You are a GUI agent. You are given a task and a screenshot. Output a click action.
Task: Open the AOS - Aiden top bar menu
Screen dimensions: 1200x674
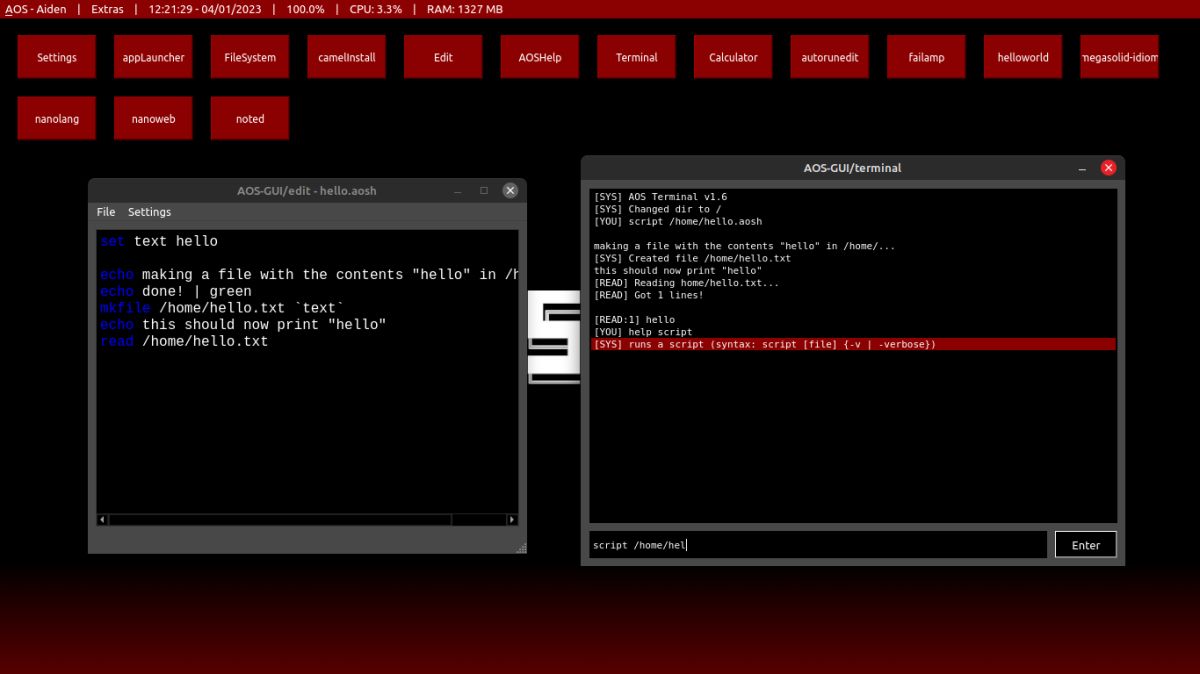(x=36, y=9)
